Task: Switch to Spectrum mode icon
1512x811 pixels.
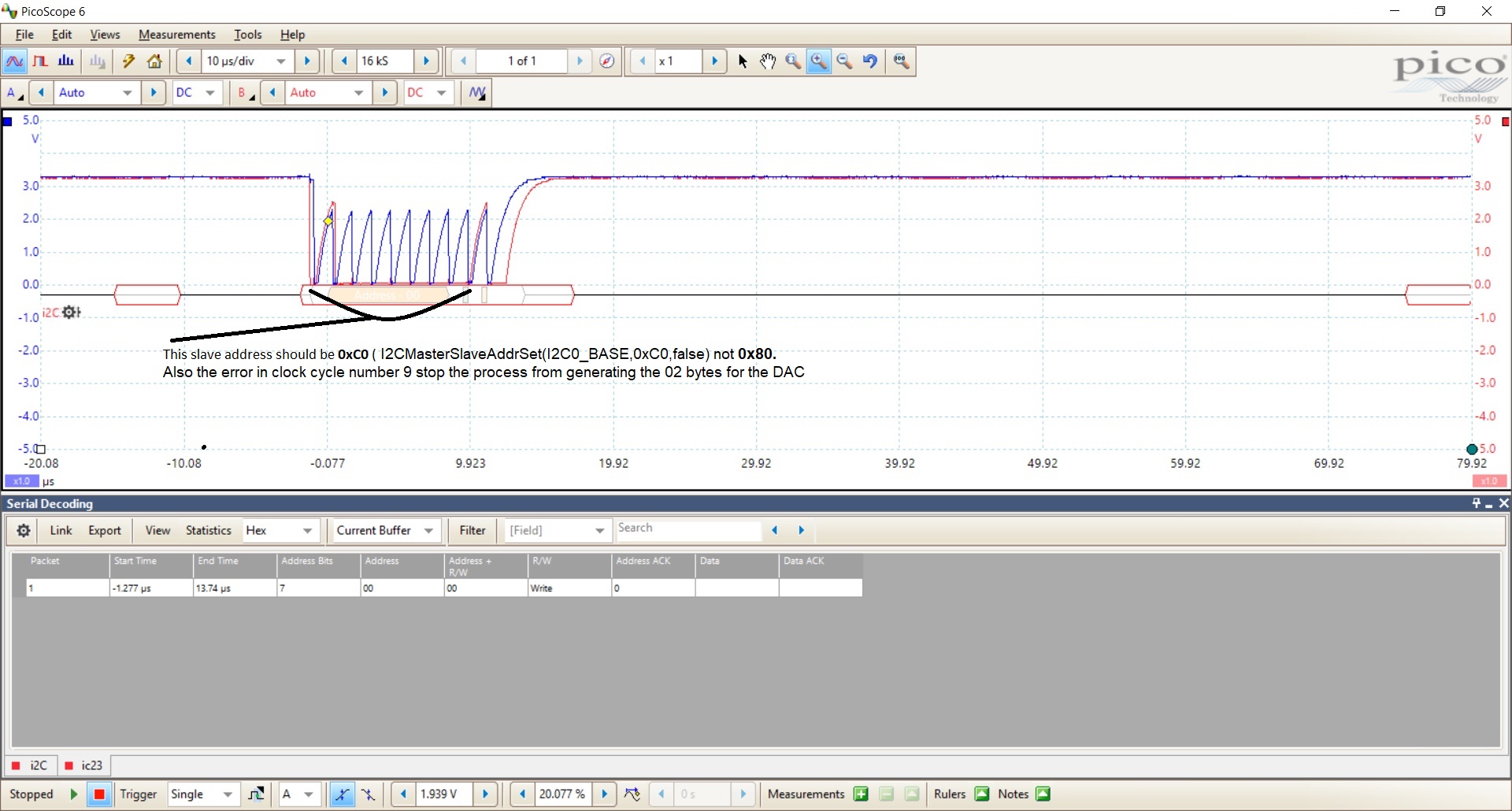Action: coord(66,61)
